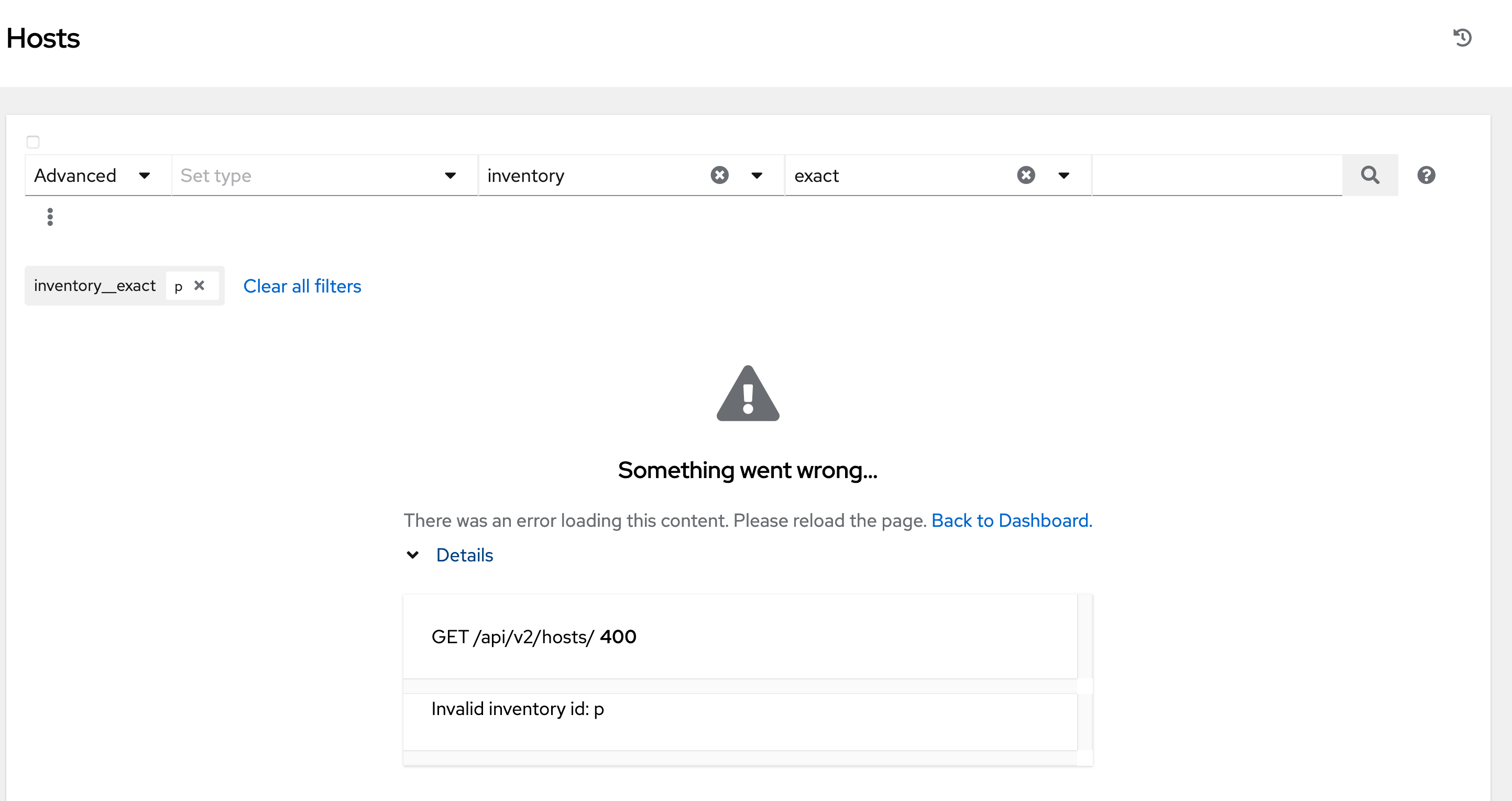Remove the inventory__exact p filter chip
The width and height of the screenshot is (1512, 801).
click(199, 285)
